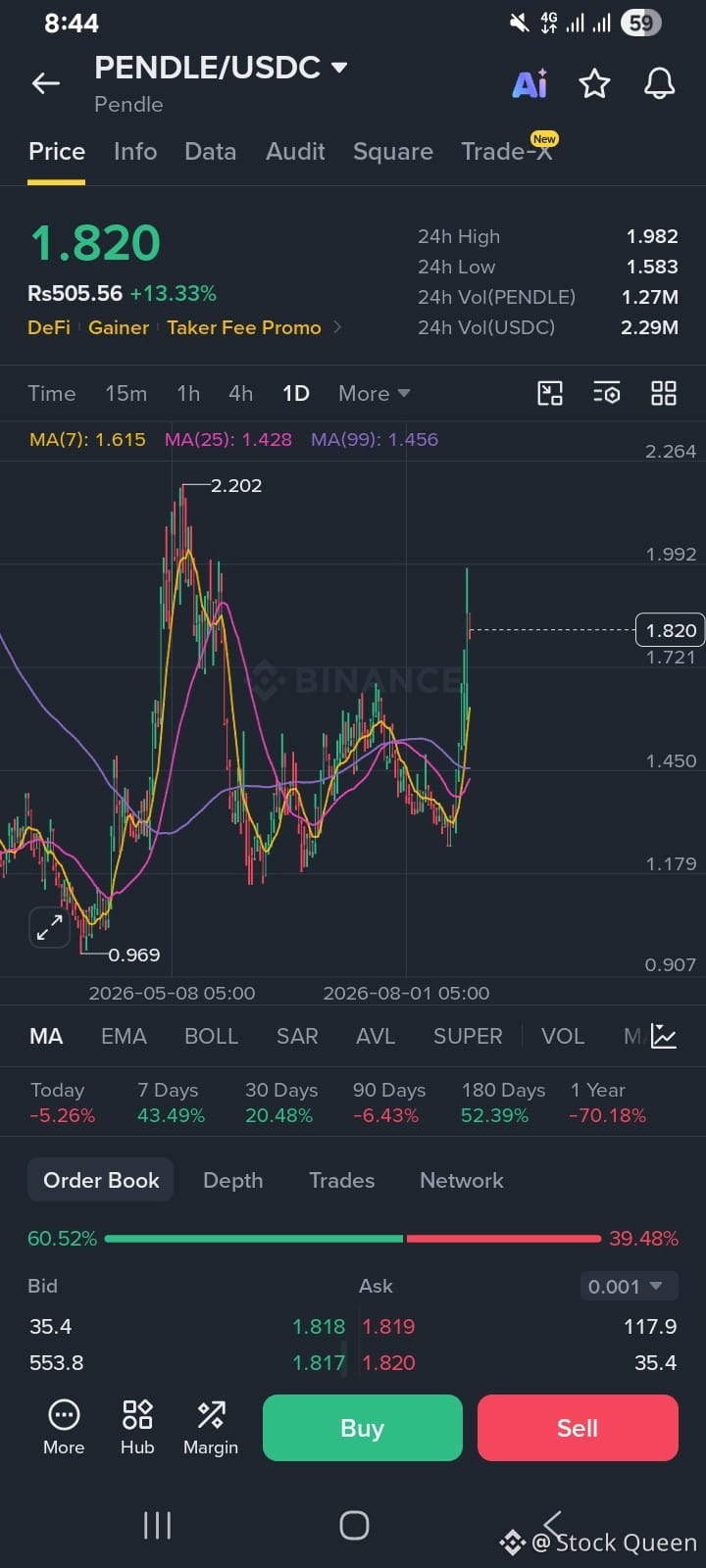Viewport: 706px width, 1568px height.
Task: Select the 1h chart interval
Action: tap(188, 393)
